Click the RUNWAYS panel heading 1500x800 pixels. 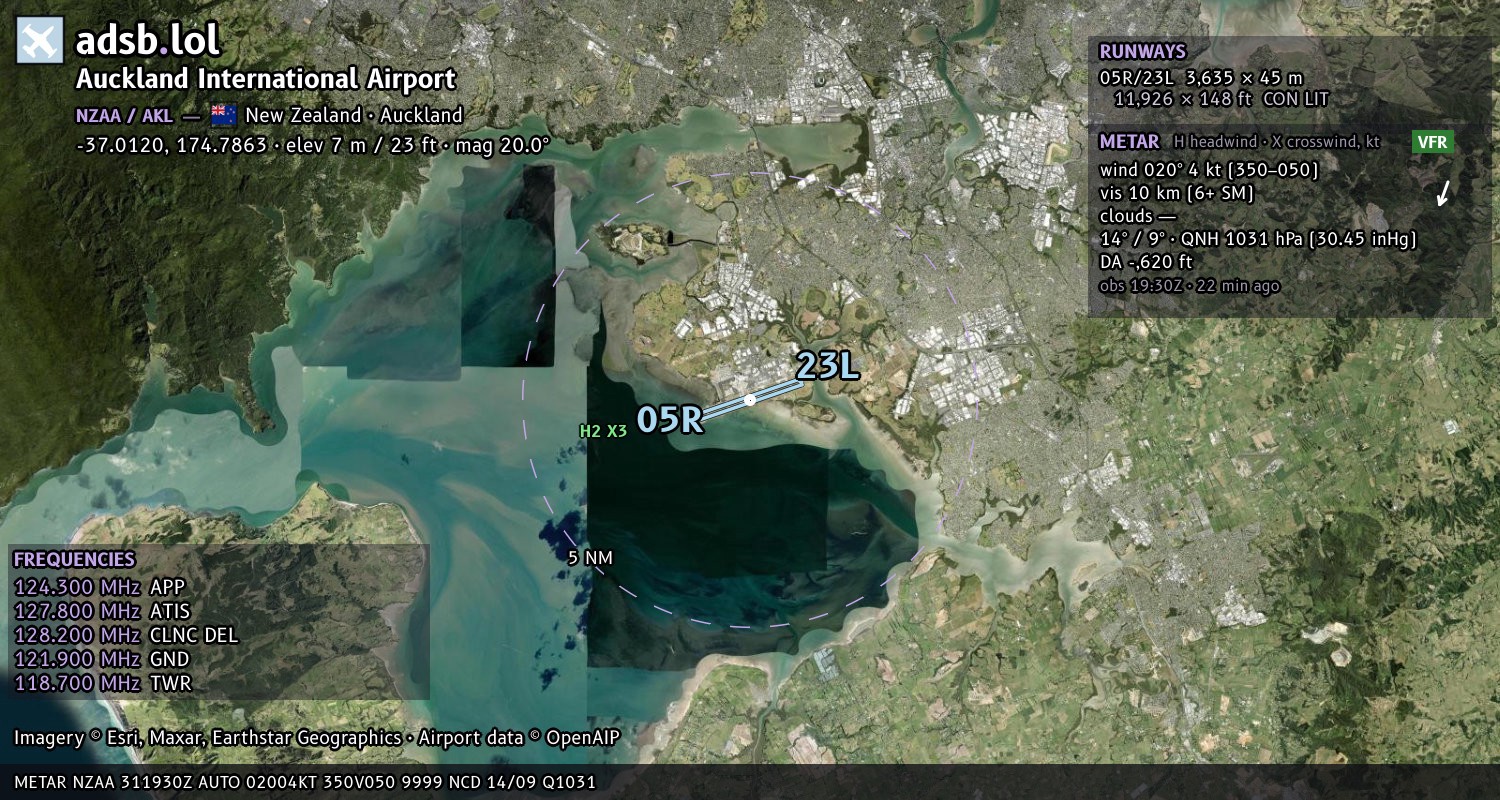point(1142,52)
